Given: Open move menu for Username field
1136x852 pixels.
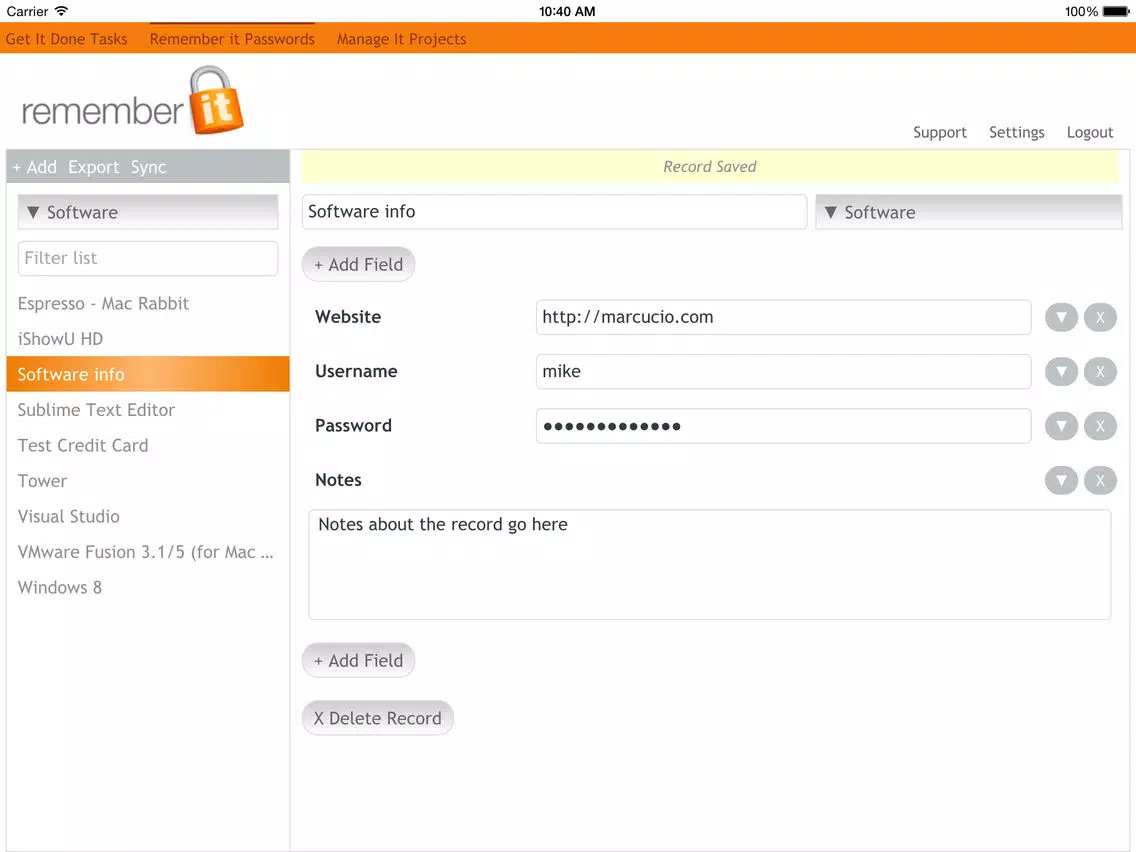Looking at the screenshot, I should click(1061, 372).
